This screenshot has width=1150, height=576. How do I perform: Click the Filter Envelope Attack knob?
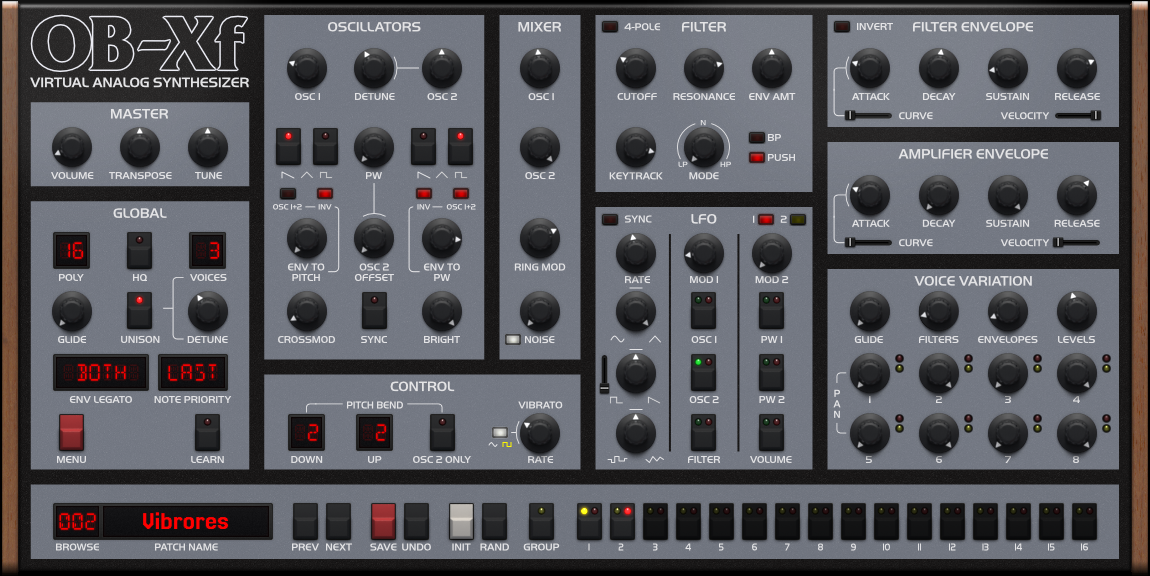click(870, 68)
